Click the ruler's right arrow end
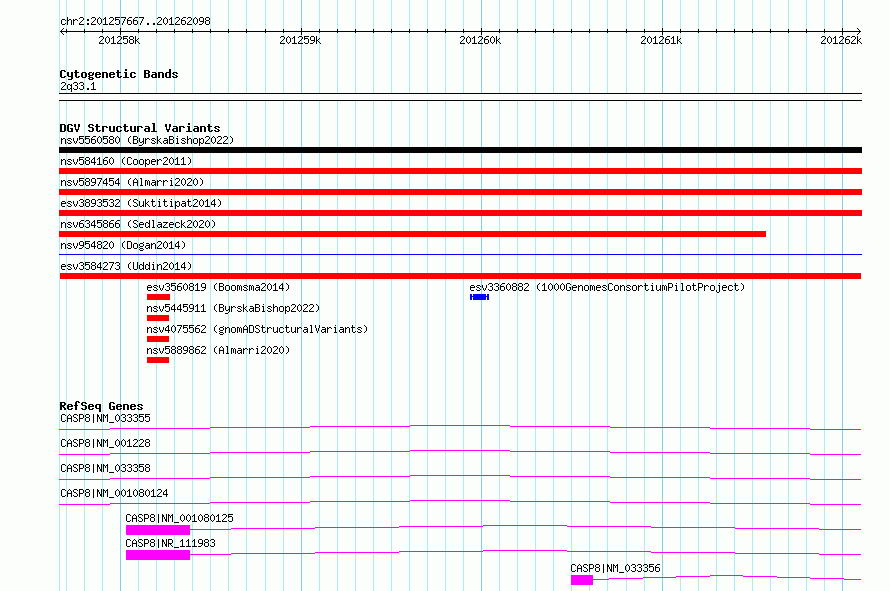This screenshot has width=890, height=591. [858, 31]
